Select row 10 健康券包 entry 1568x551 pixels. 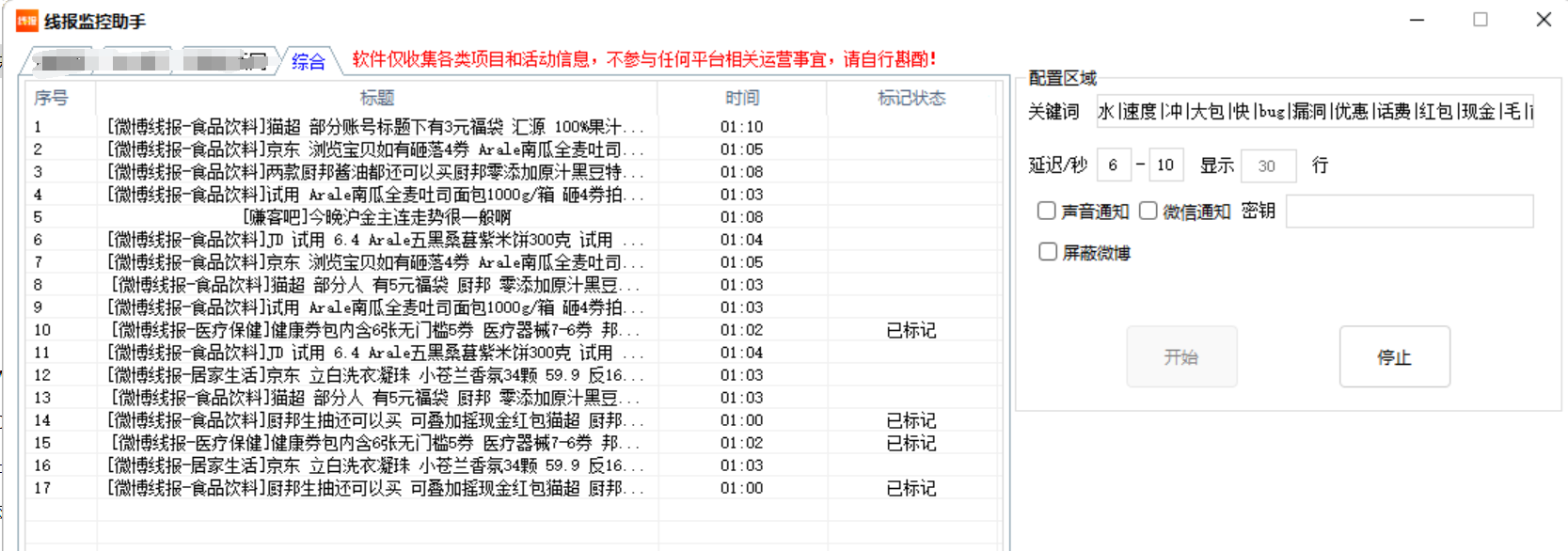[x=376, y=330]
